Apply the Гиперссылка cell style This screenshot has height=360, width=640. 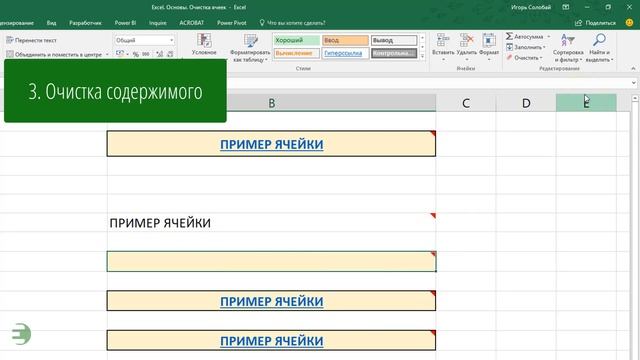345,53
